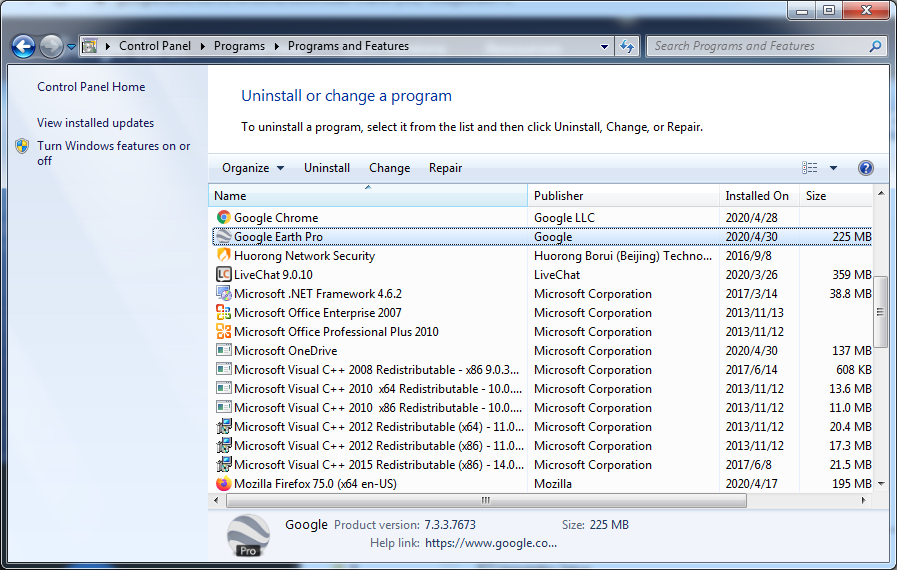Click the vertical scrollbar thumb
This screenshot has width=897, height=570.
click(x=880, y=313)
